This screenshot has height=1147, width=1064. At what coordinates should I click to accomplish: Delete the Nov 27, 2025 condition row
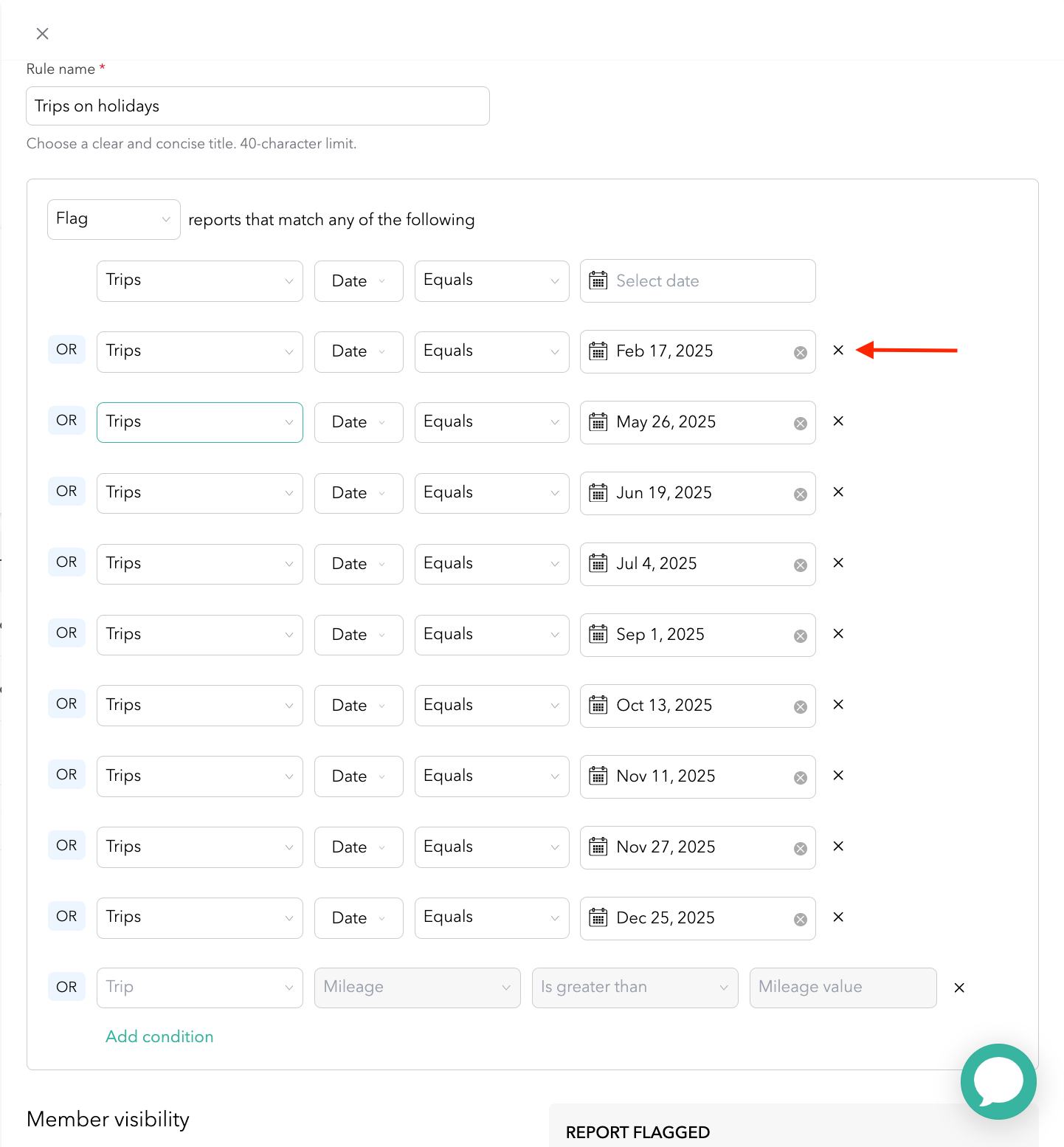[x=838, y=847]
